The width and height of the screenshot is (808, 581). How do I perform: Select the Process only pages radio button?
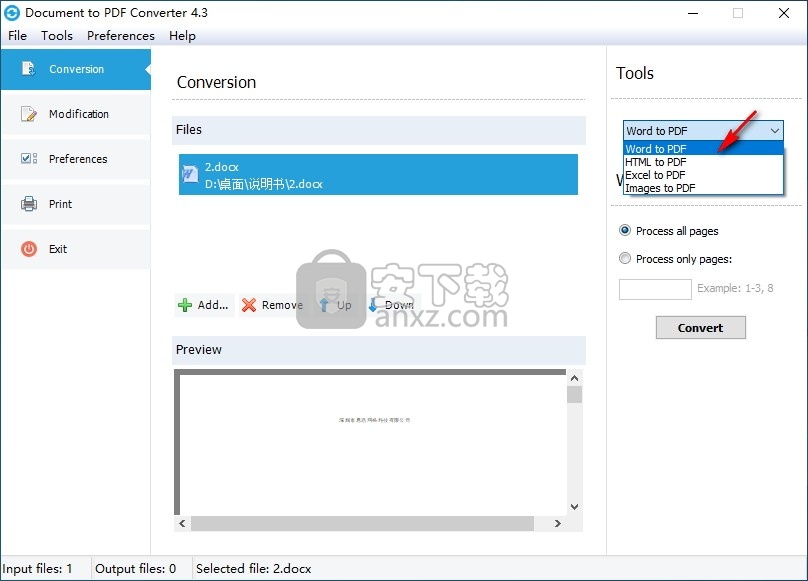(x=625, y=258)
